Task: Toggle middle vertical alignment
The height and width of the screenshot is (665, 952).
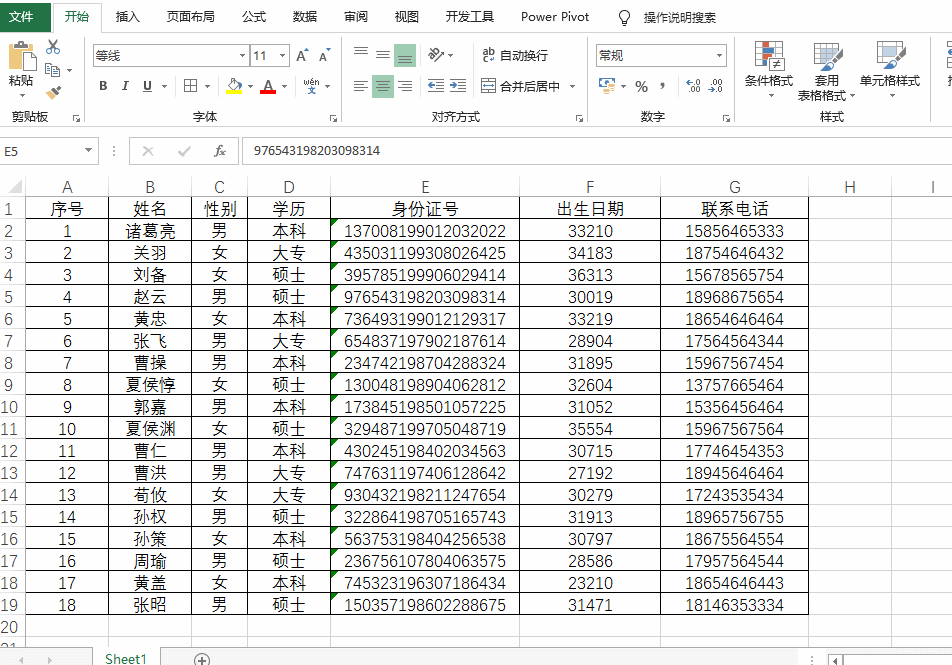Action: (x=382, y=55)
